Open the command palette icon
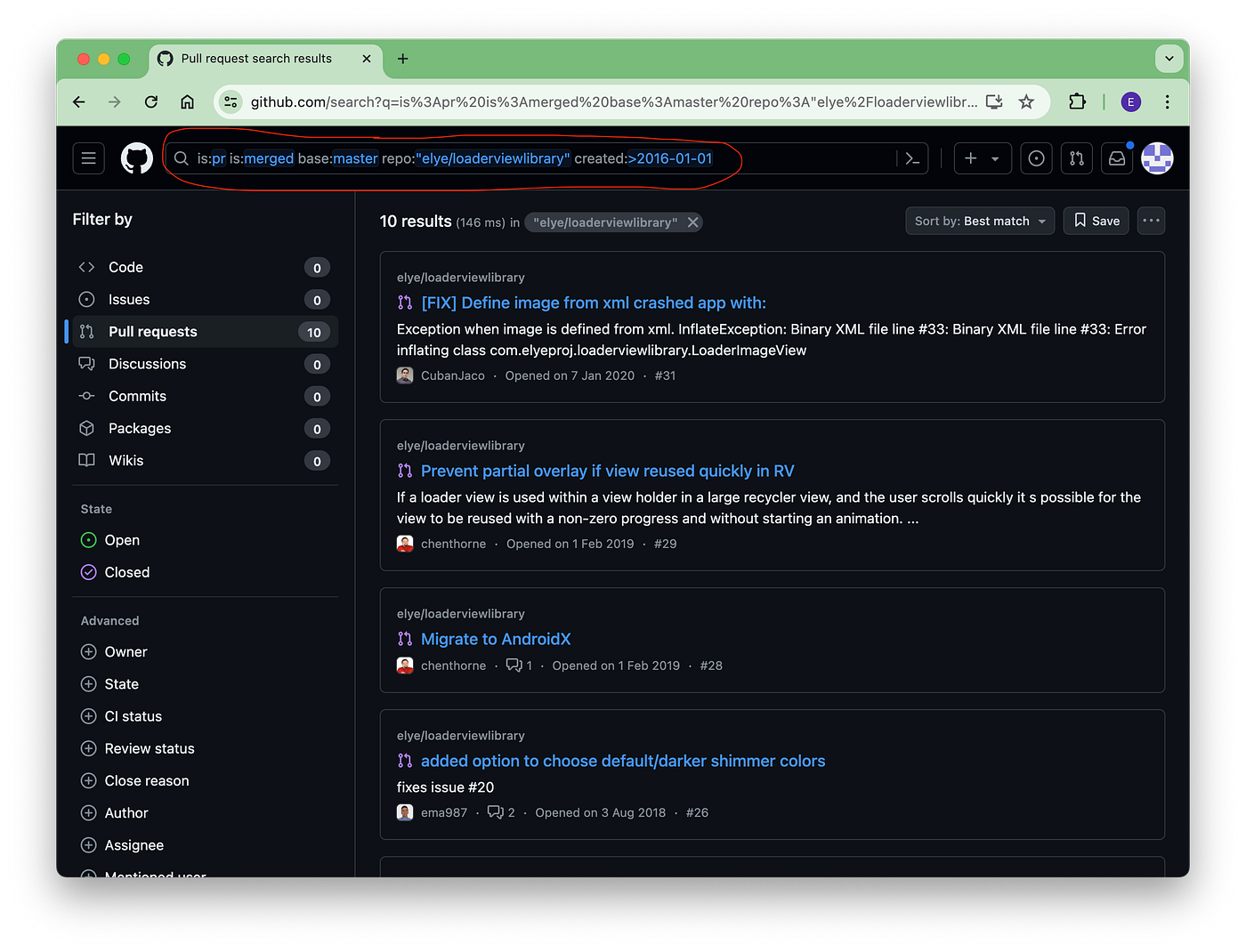The image size is (1246, 952). tap(912, 158)
